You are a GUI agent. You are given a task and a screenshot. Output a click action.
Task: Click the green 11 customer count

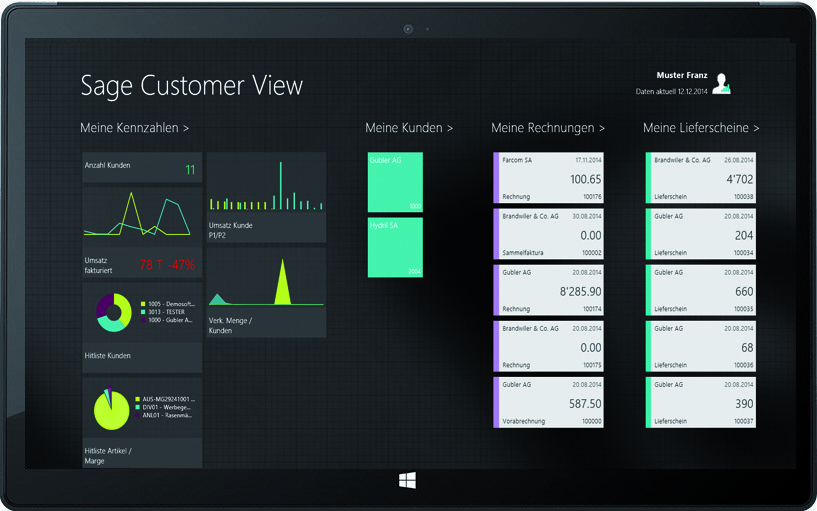190,170
